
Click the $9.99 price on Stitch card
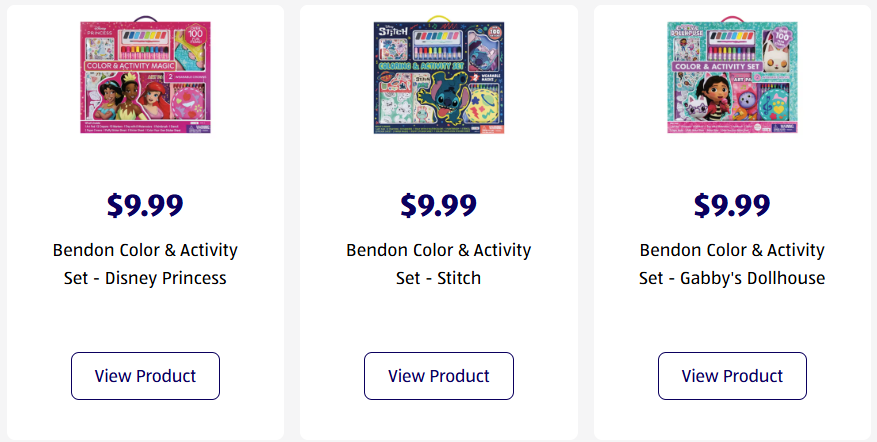click(x=438, y=205)
